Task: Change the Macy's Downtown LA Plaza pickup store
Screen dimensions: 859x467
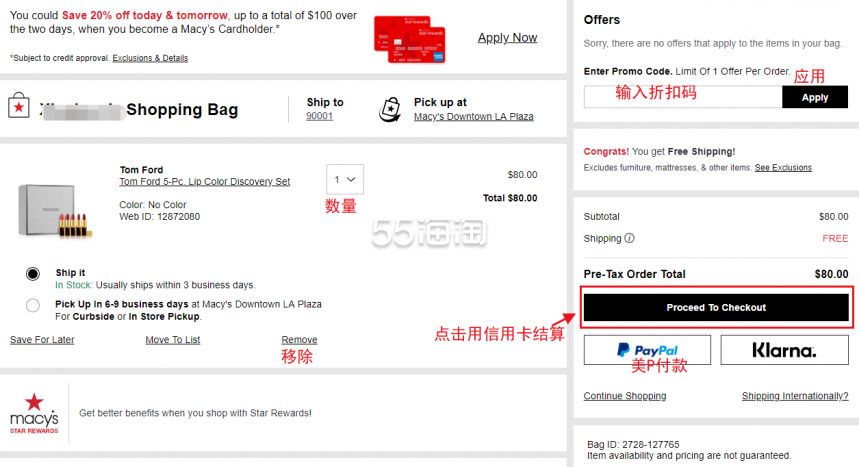Action: [473, 116]
